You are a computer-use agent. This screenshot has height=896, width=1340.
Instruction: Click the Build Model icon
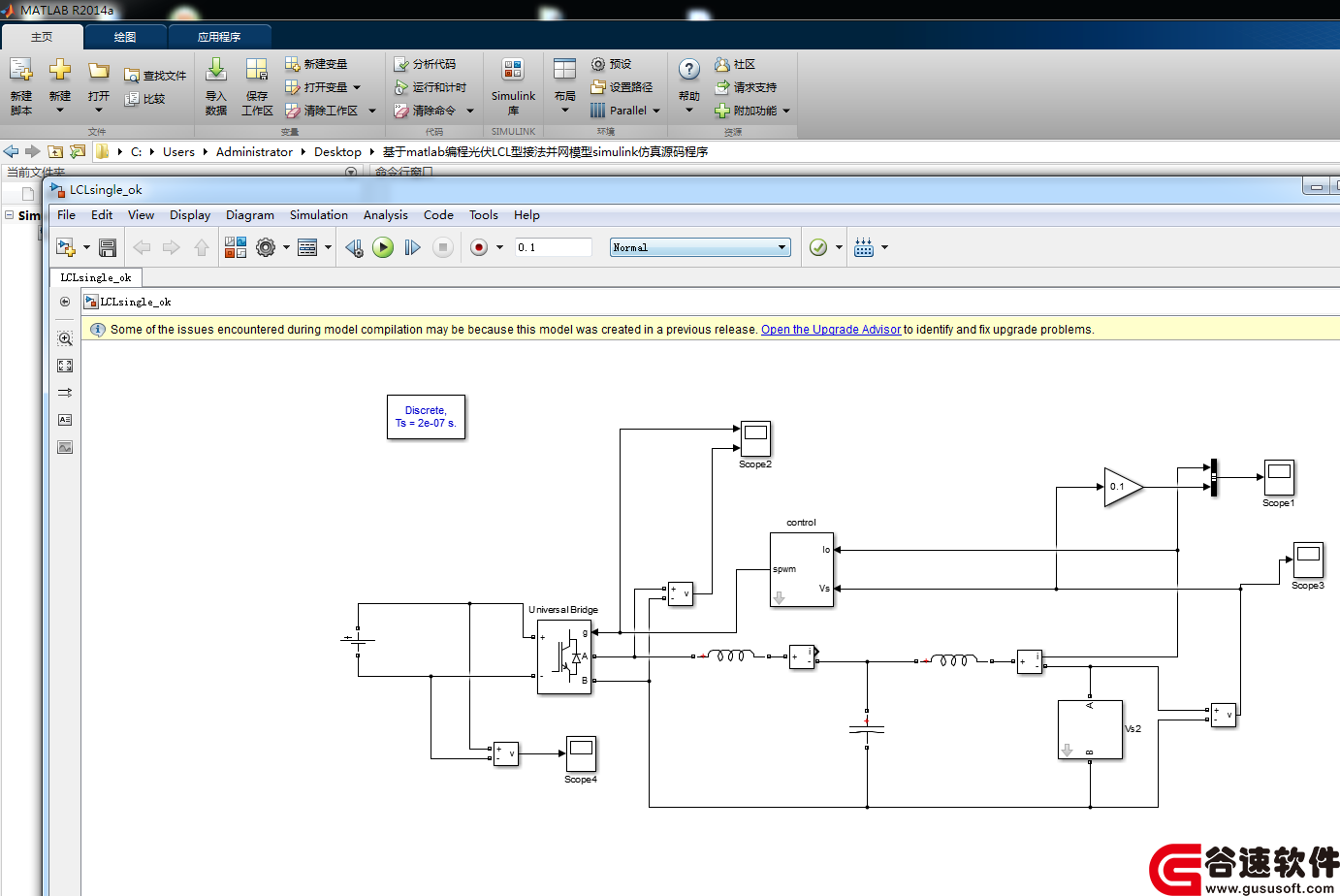(x=864, y=247)
